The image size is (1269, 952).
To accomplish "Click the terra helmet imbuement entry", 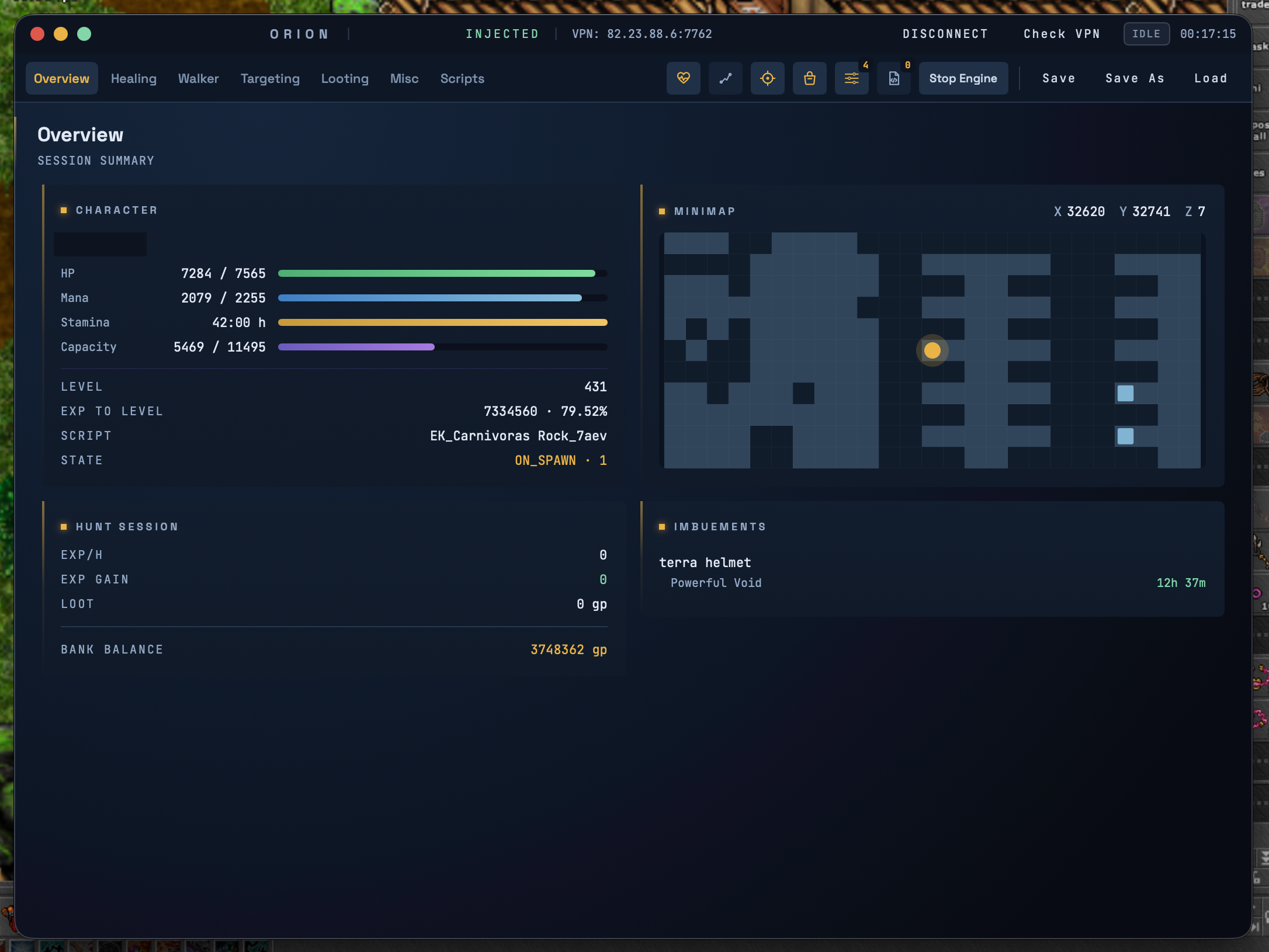I will (705, 562).
